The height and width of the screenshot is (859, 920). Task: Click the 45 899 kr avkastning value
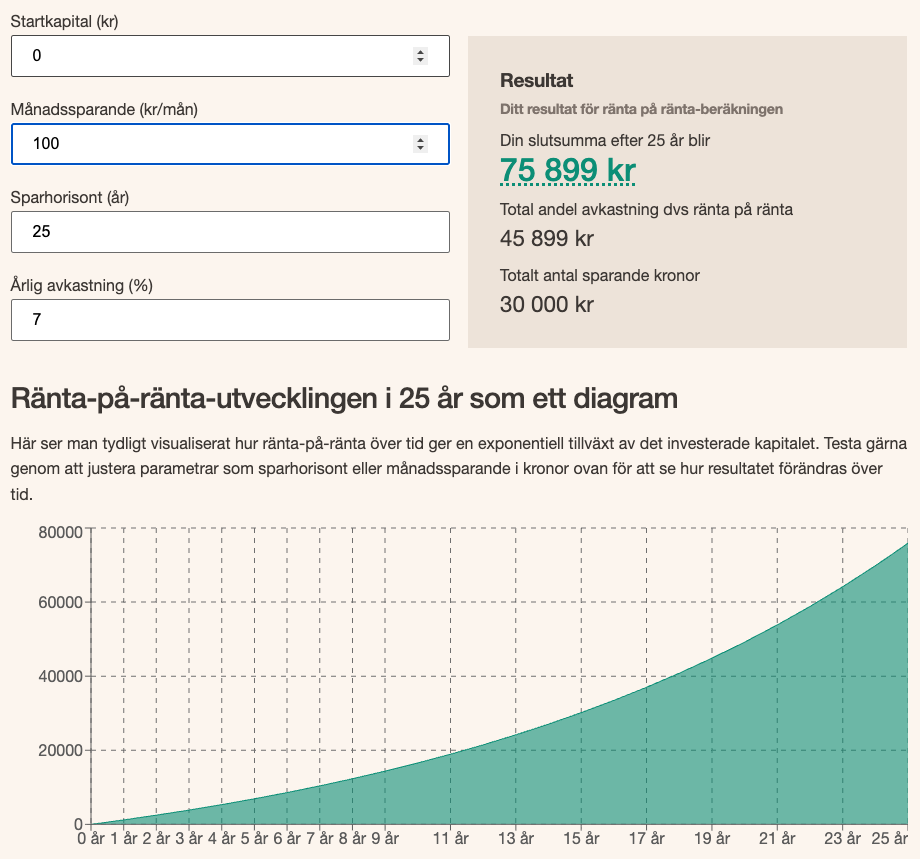coord(546,239)
